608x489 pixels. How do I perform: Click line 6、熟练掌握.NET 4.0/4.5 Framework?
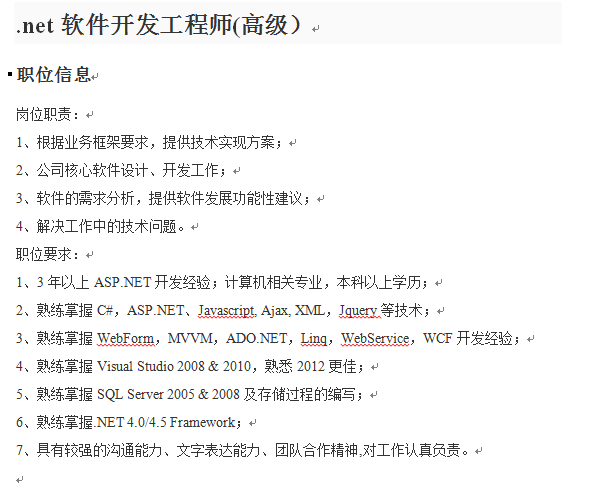(x=129, y=422)
